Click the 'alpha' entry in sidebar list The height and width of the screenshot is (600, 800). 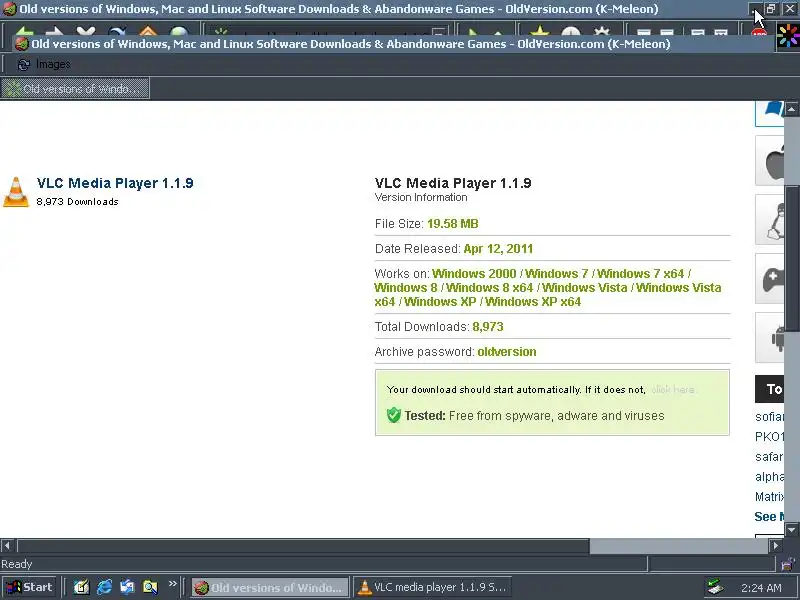click(769, 477)
